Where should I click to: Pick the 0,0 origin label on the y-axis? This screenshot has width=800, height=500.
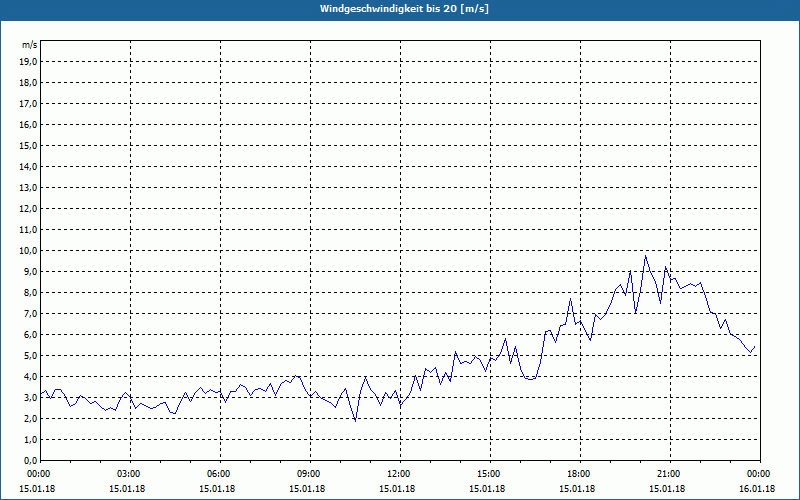pos(30,461)
